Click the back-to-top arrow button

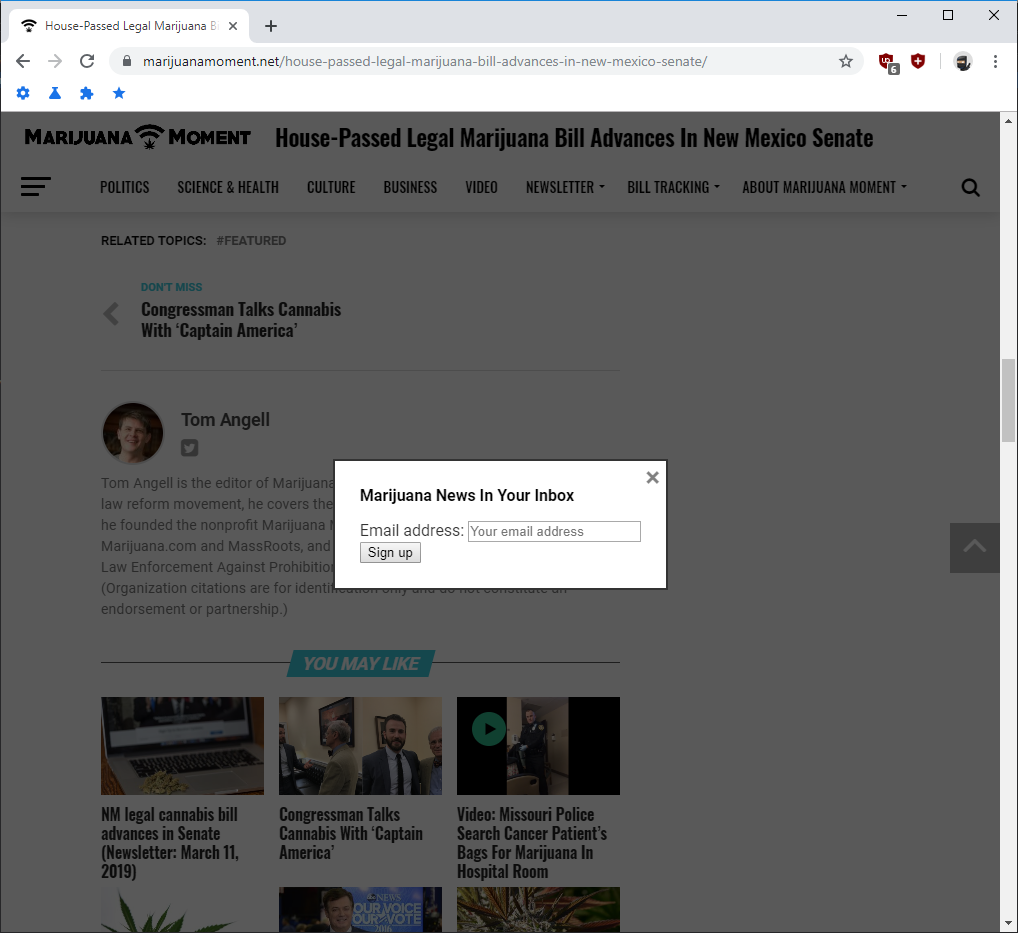[974, 548]
